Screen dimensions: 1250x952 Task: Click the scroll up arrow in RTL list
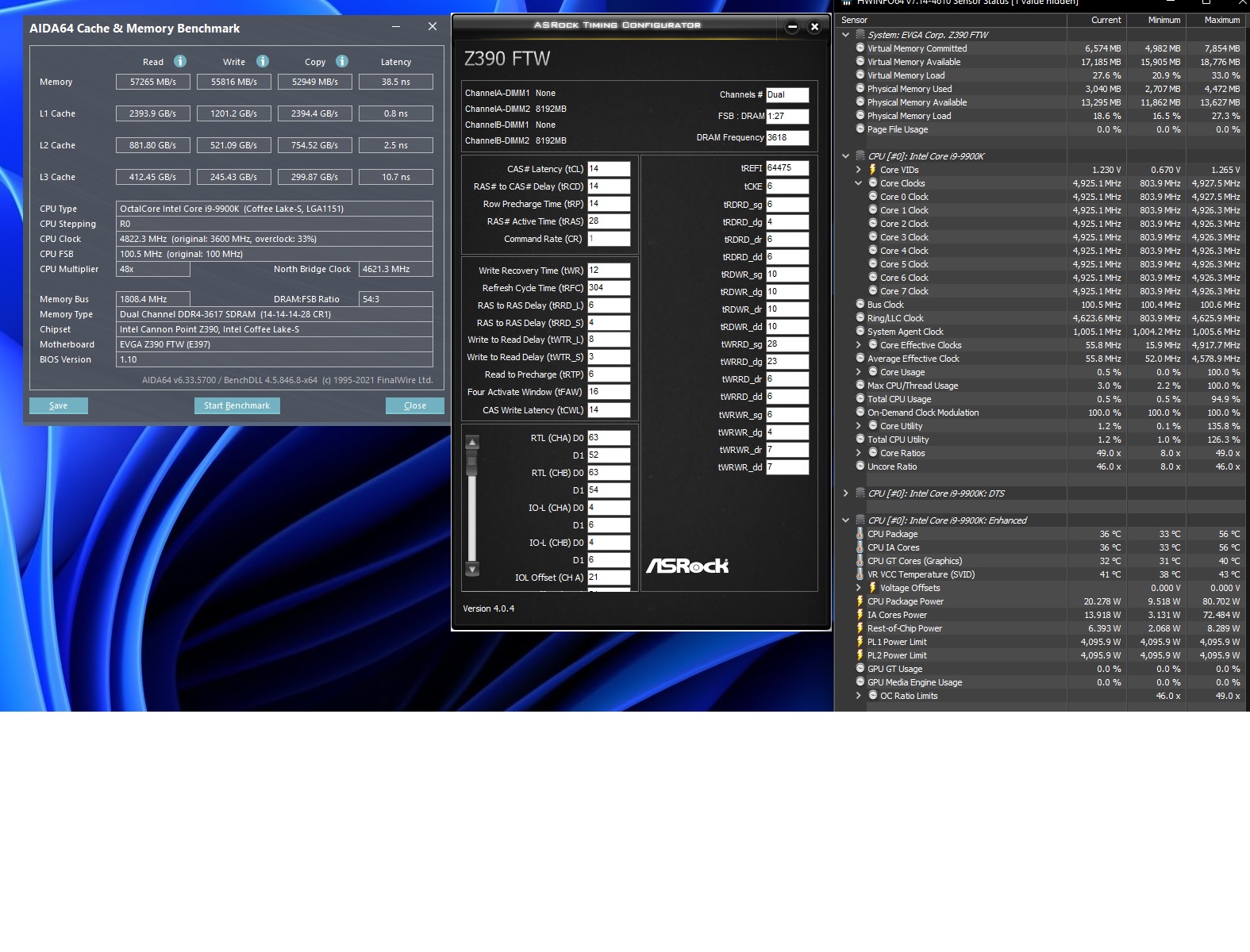coord(472,443)
